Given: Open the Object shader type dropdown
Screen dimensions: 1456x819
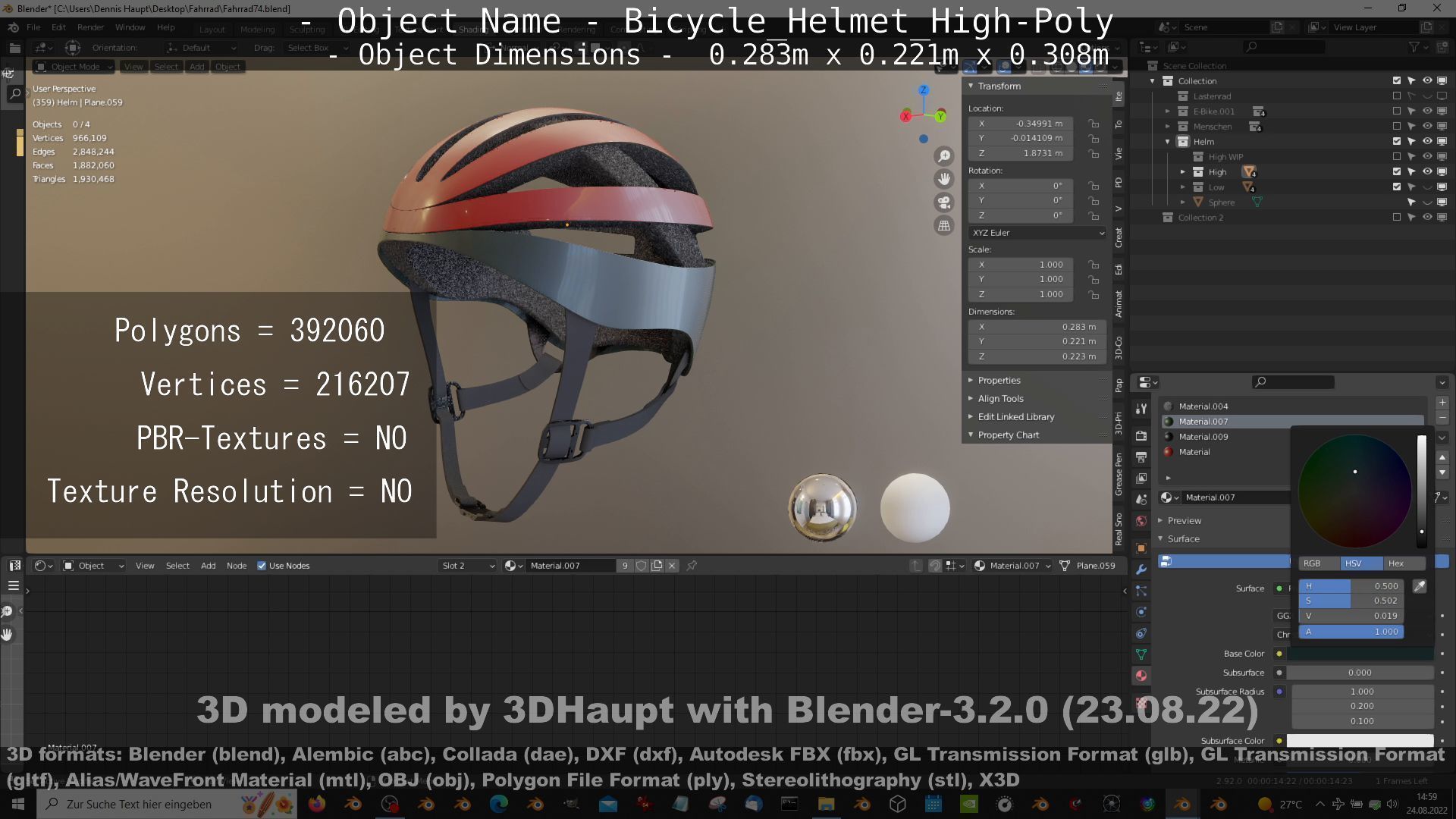Looking at the screenshot, I should 94,566.
